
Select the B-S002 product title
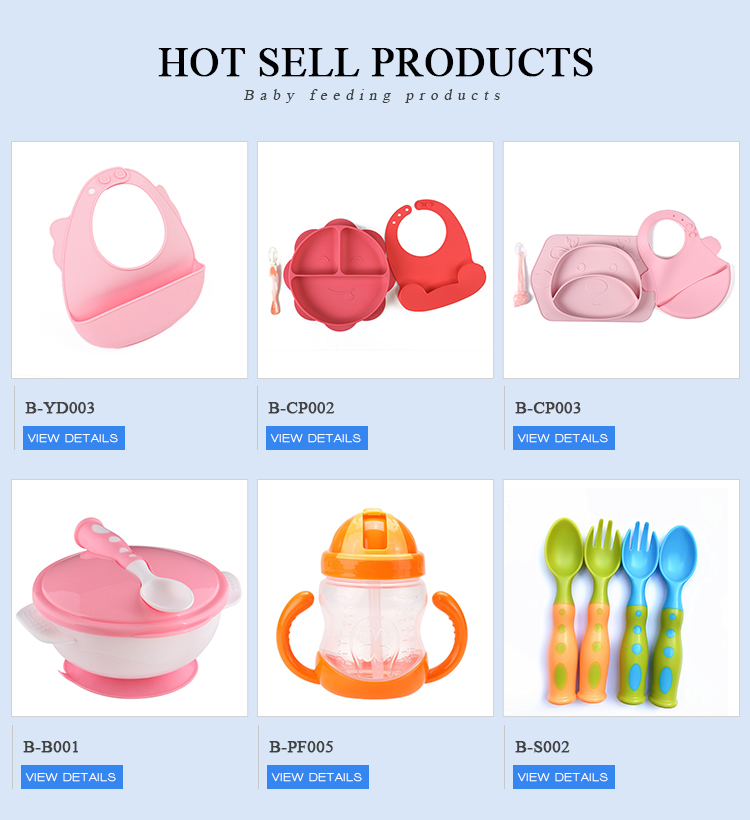coord(542,747)
